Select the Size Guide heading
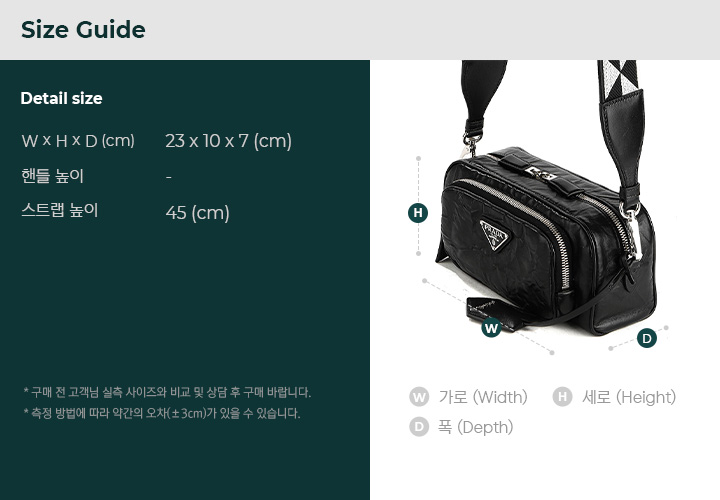The image size is (720, 500). (83, 30)
